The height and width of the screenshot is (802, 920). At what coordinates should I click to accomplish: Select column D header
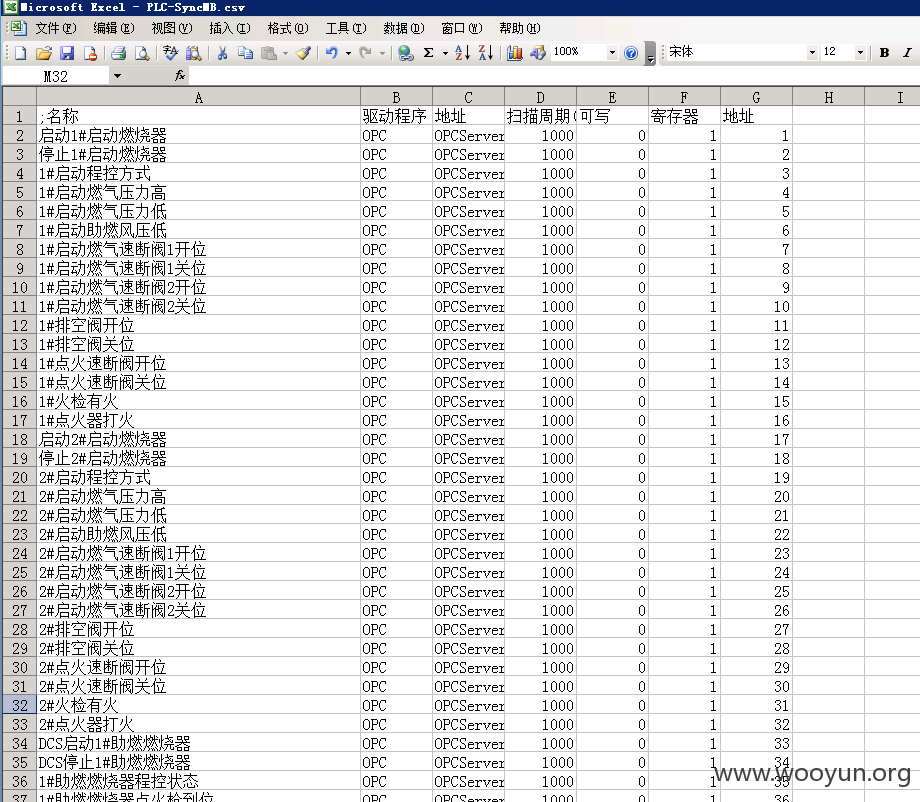[540, 97]
